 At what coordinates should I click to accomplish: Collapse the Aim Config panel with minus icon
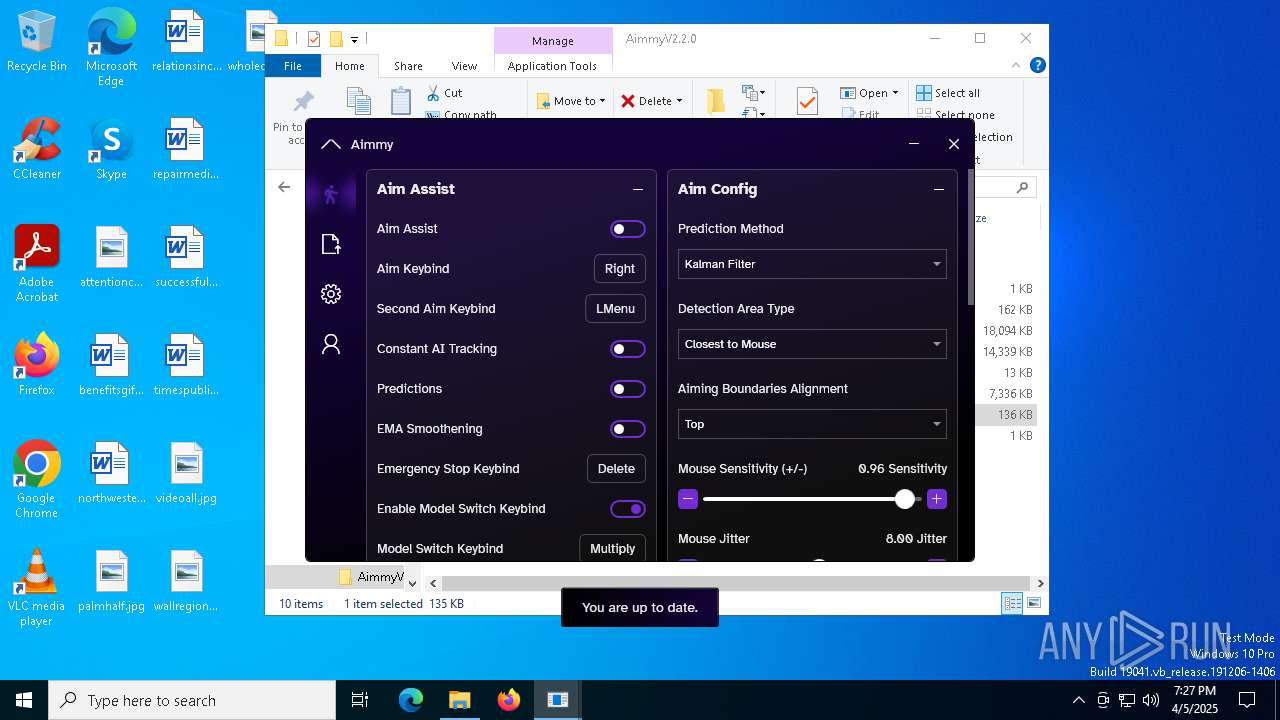click(939, 189)
